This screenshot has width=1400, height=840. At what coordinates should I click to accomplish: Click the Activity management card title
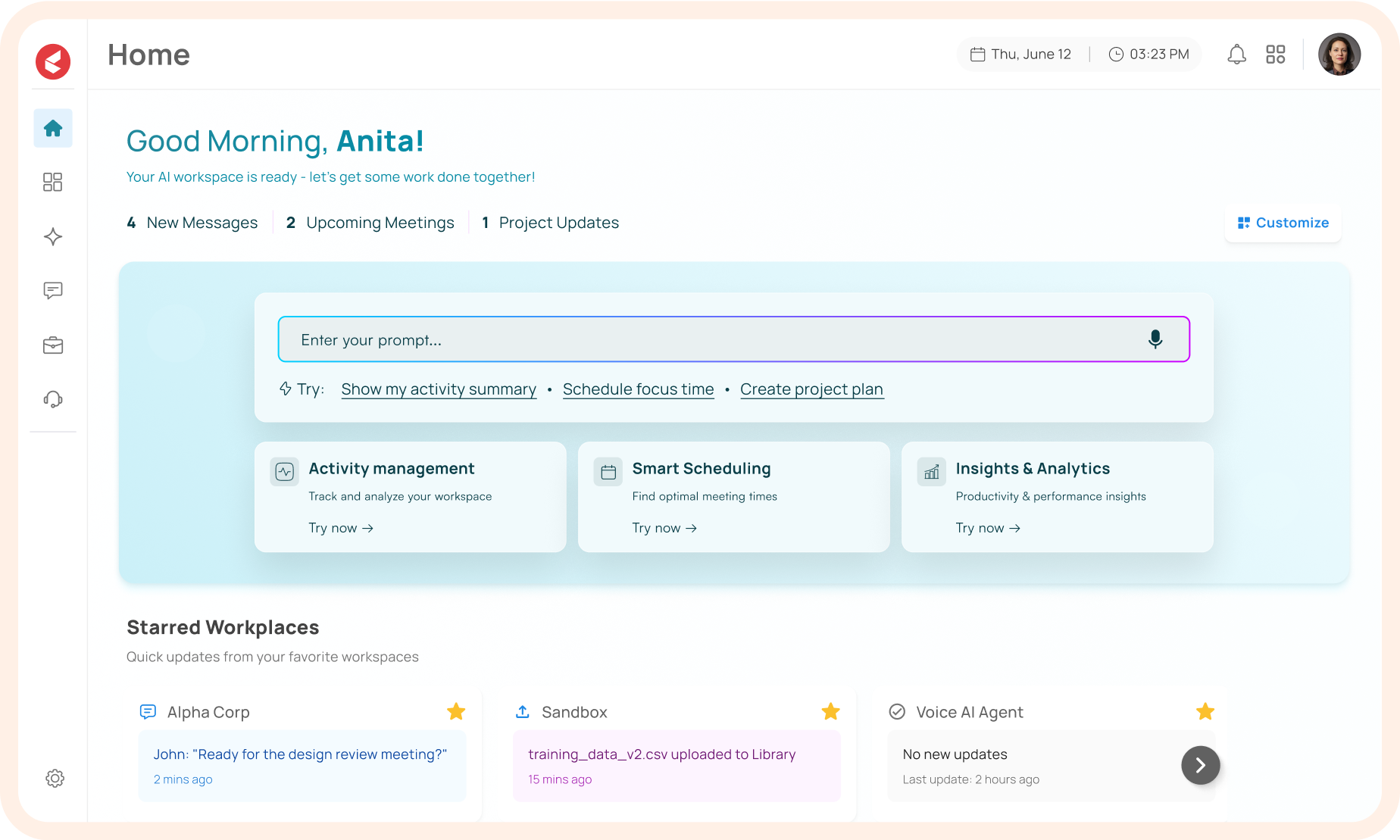[392, 469]
